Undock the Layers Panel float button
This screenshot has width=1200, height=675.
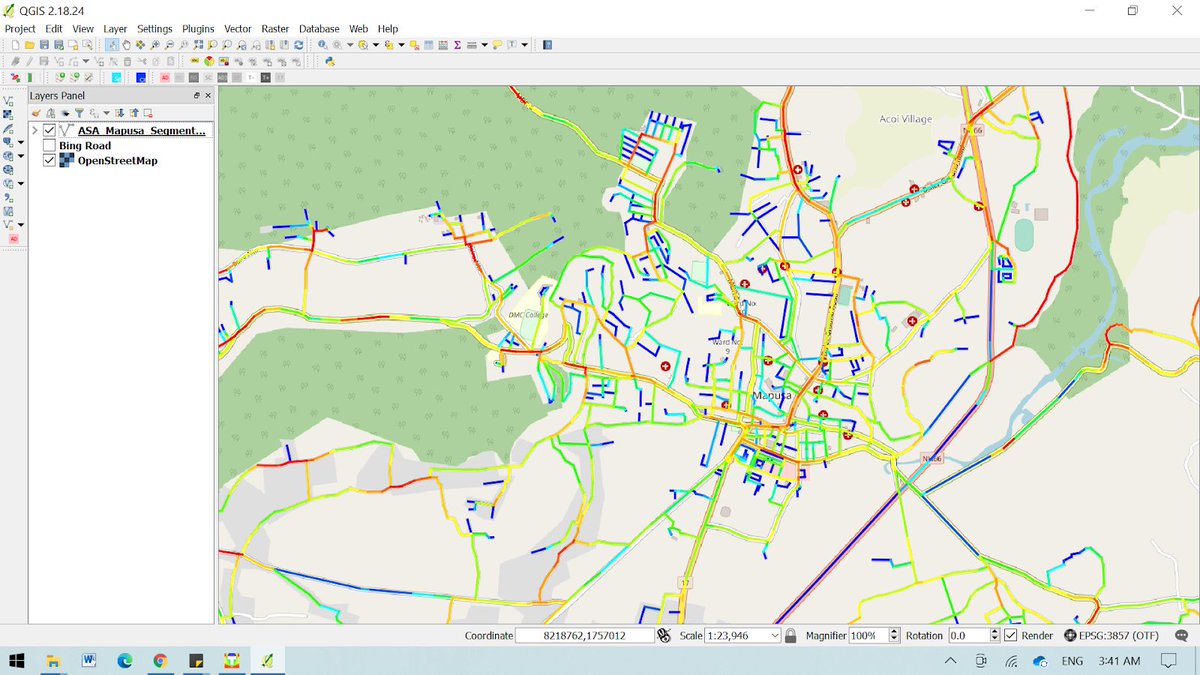197,95
